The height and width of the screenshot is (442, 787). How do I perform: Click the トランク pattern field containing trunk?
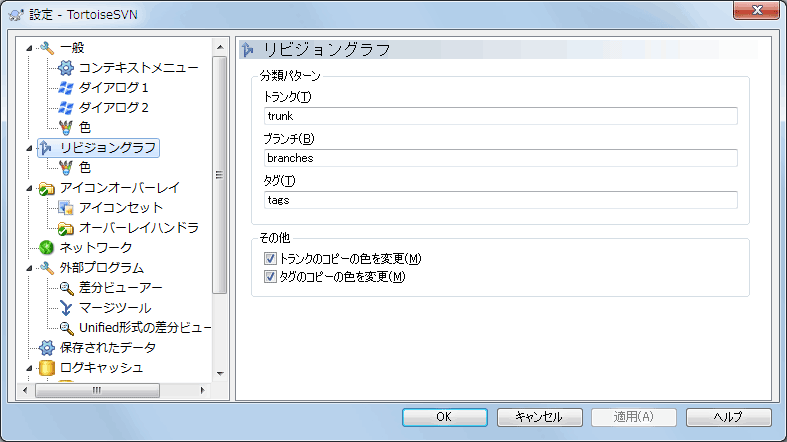[x=500, y=116]
